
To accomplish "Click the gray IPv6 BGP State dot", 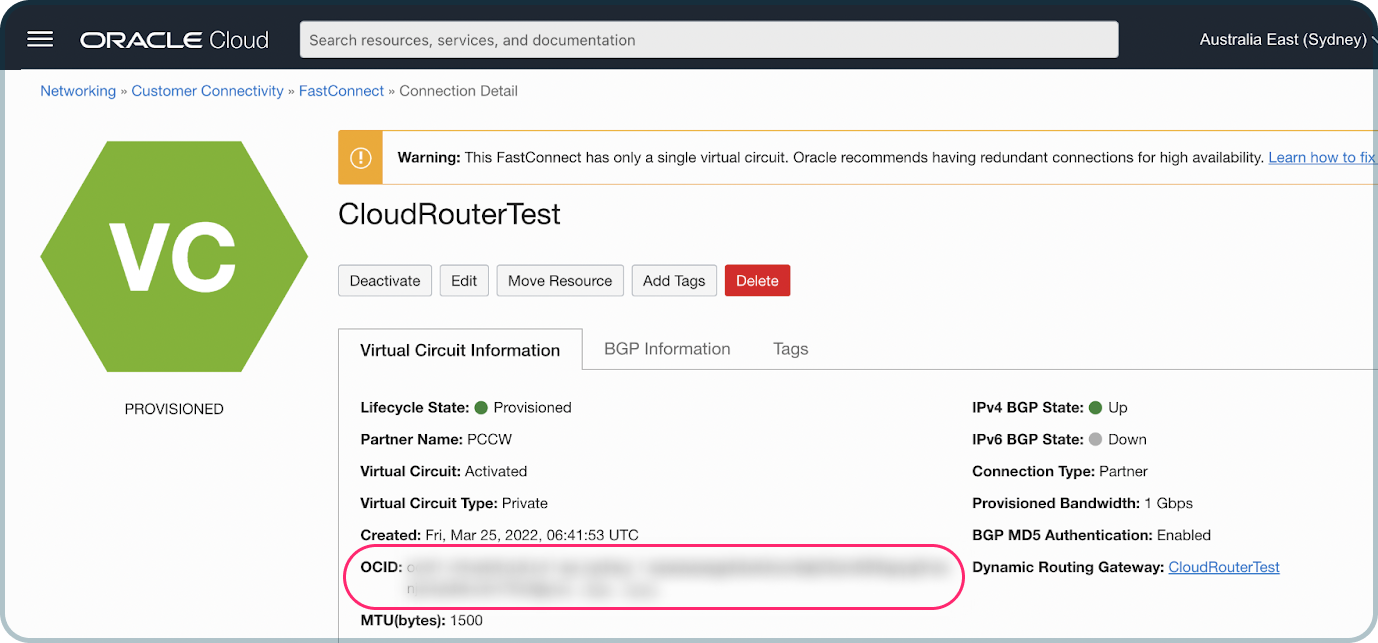I will tap(1095, 440).
